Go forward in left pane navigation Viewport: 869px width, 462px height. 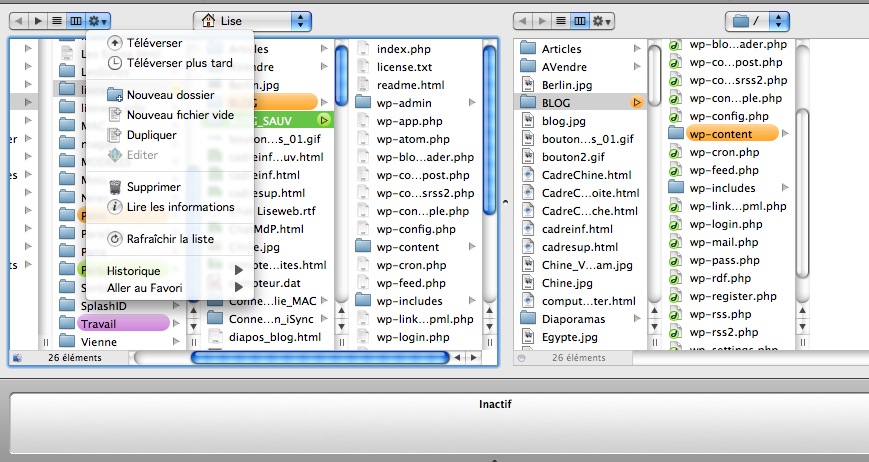[38, 20]
